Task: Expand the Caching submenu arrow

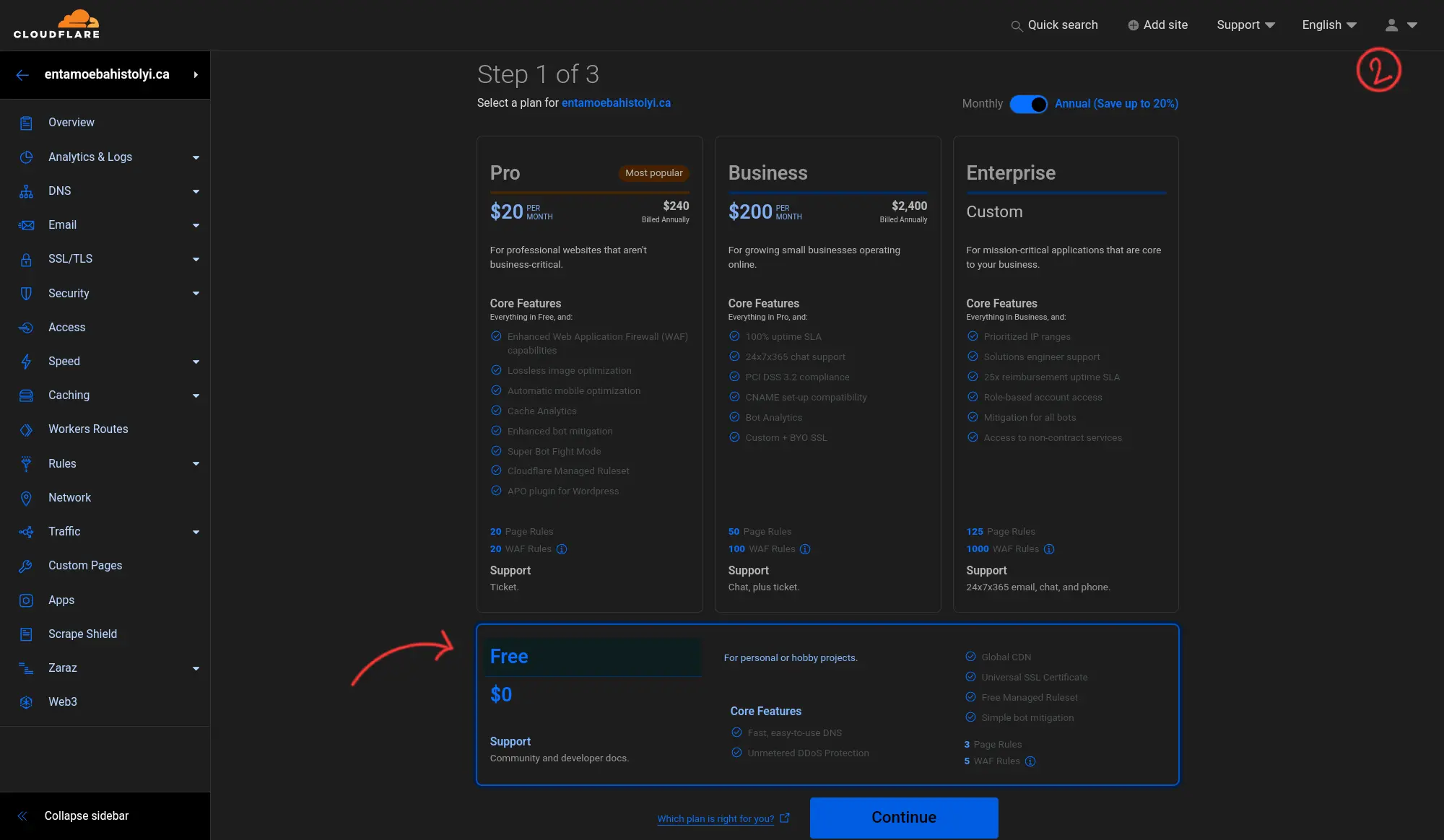Action: pyautogui.click(x=196, y=395)
